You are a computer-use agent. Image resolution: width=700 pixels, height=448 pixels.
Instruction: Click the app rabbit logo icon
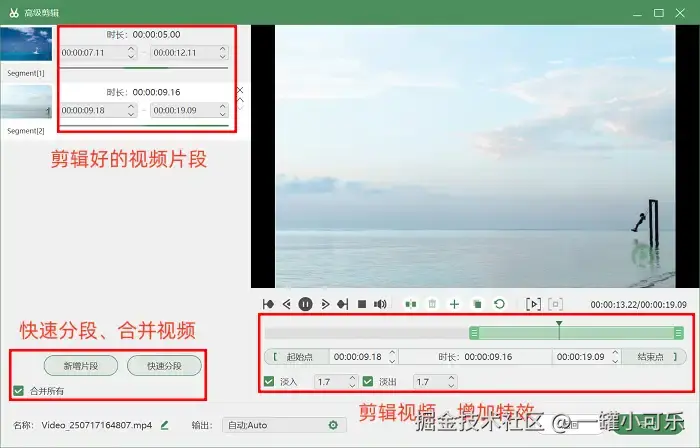[14, 12]
